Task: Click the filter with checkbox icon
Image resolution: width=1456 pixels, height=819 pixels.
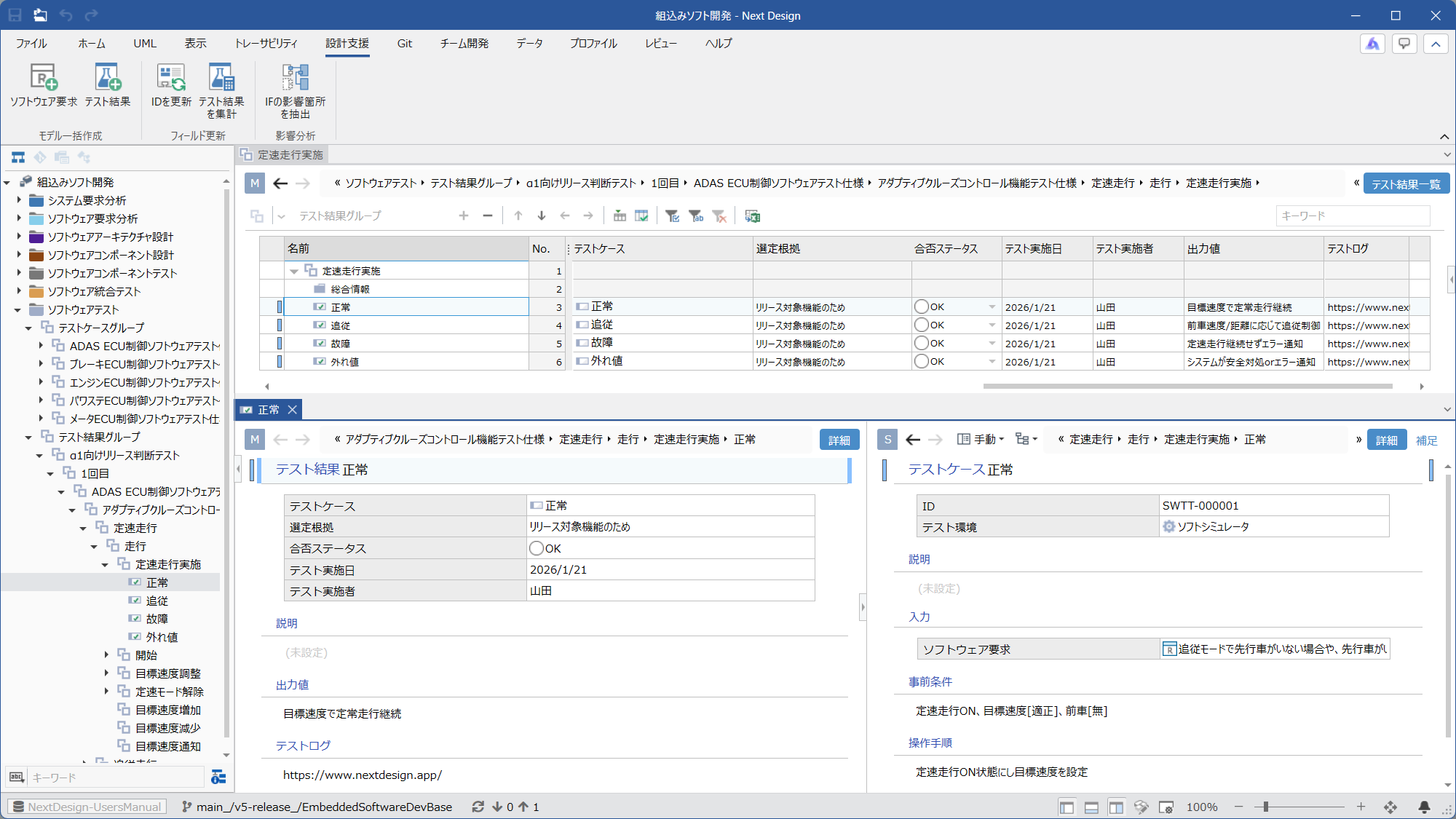Action: pyautogui.click(x=672, y=216)
